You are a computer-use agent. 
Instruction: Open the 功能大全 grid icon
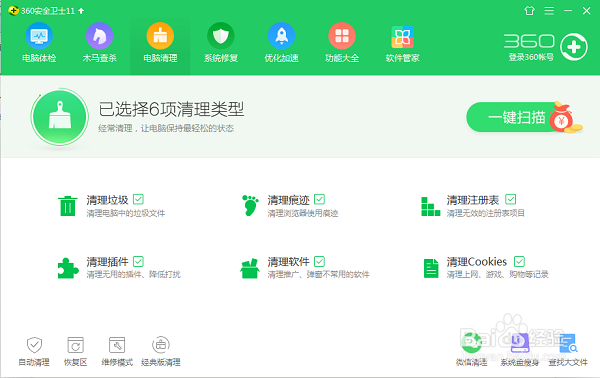click(342, 36)
